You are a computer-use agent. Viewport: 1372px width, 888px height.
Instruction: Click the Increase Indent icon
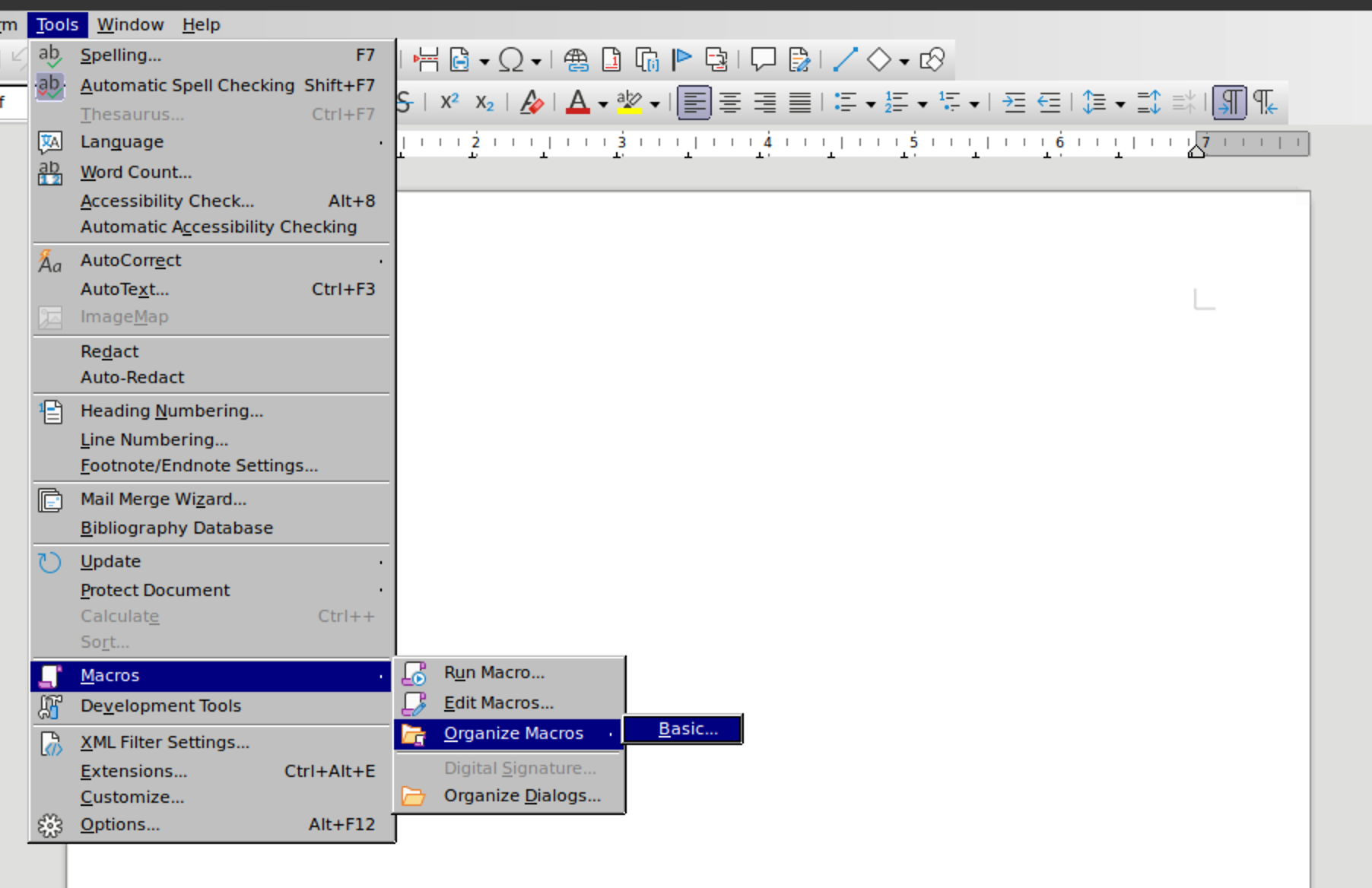pos(1014,102)
